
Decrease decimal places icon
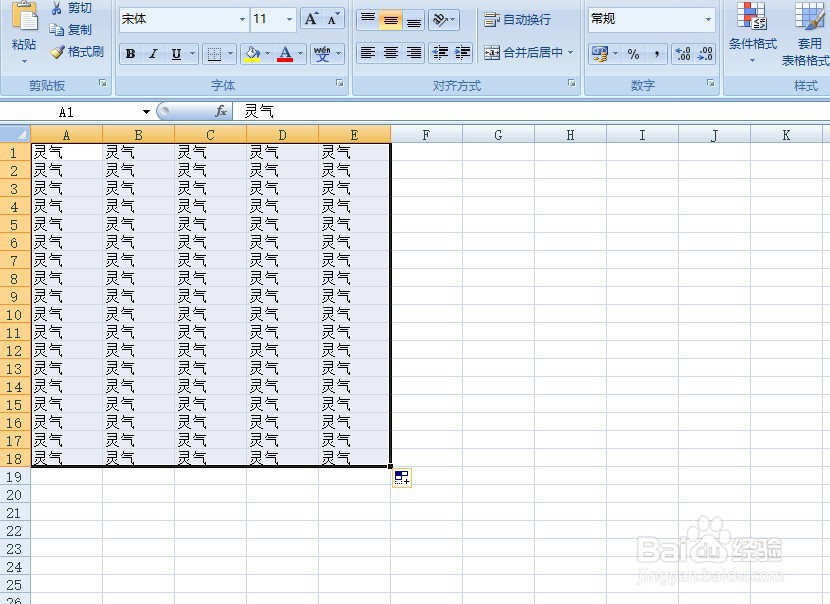click(x=705, y=53)
